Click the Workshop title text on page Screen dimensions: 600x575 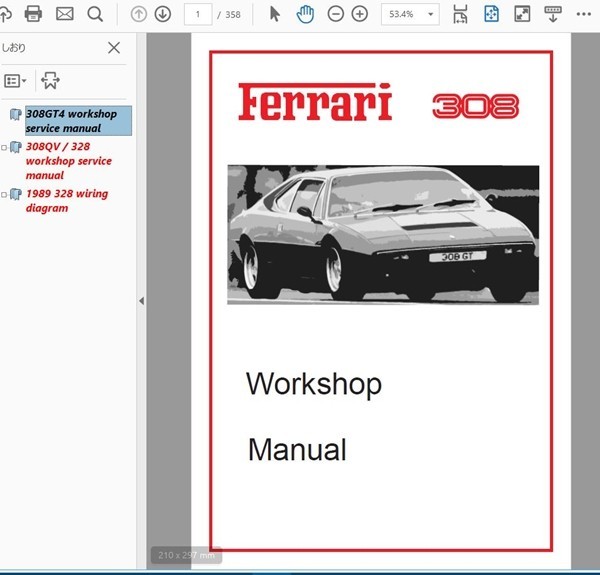(314, 384)
